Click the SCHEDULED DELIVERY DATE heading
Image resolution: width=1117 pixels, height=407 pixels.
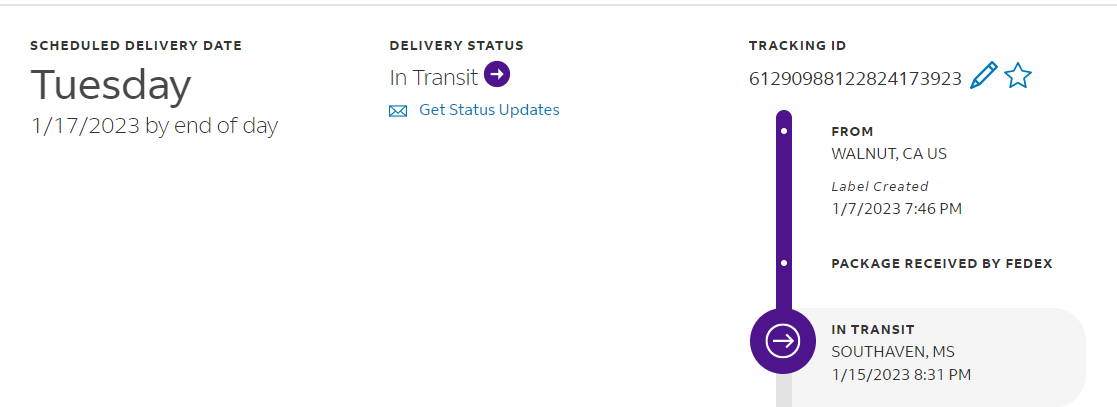click(x=136, y=45)
